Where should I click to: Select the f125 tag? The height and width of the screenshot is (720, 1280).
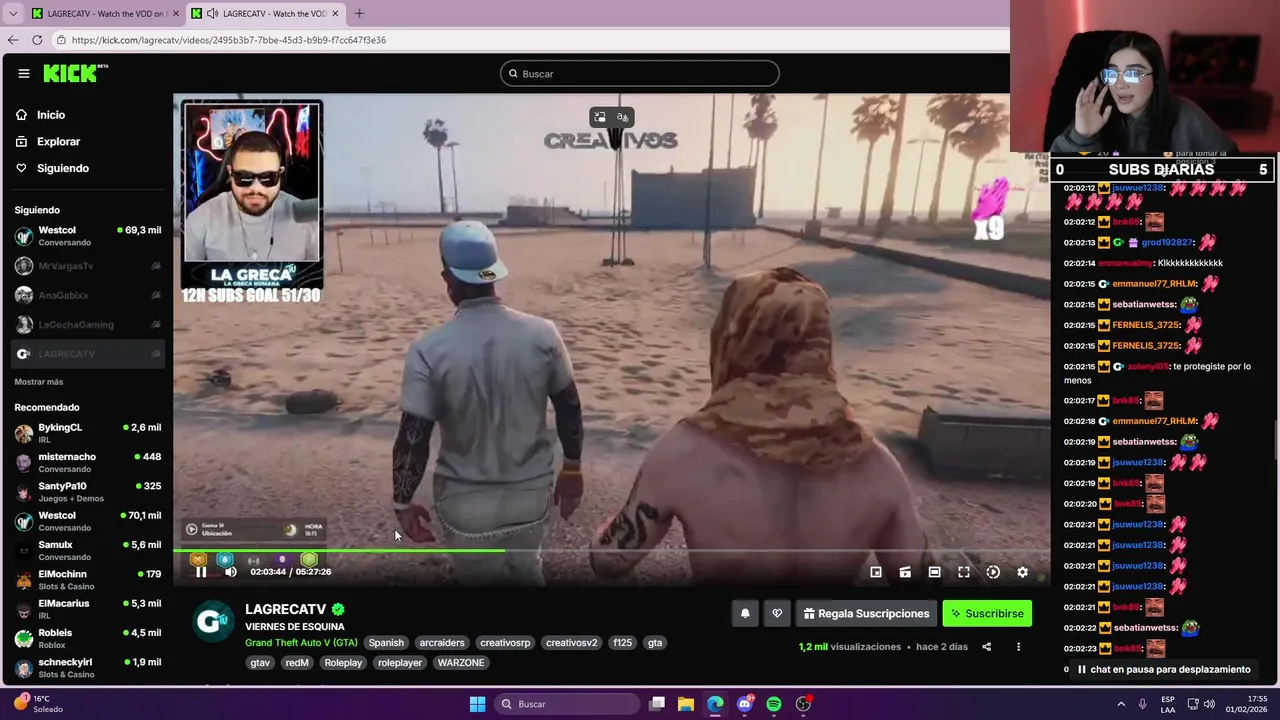(623, 643)
